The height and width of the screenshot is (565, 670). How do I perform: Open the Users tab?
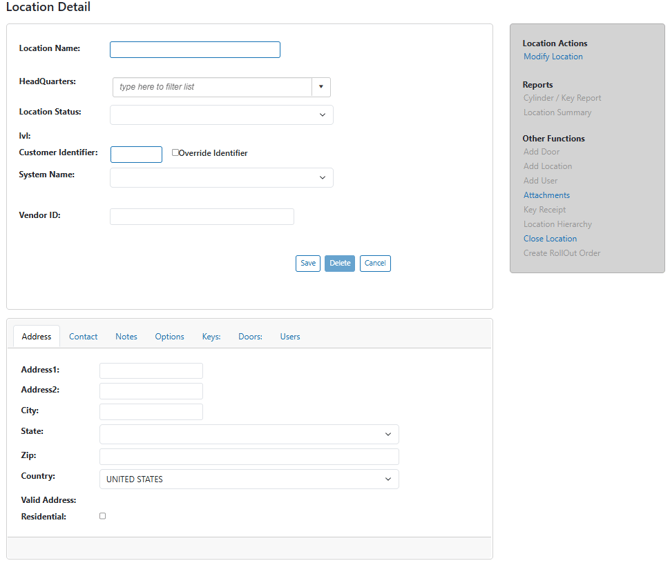pos(290,337)
